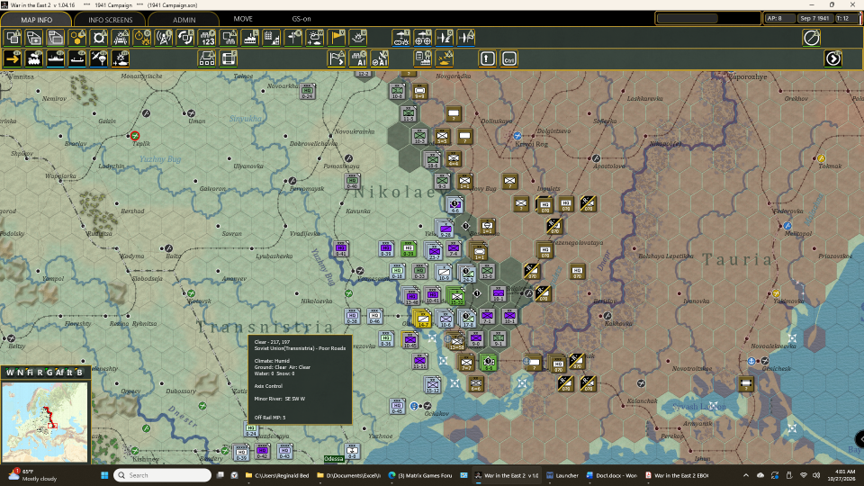
Task: Click the parachute-over-tank icon in top toolbar
Action: point(401,37)
